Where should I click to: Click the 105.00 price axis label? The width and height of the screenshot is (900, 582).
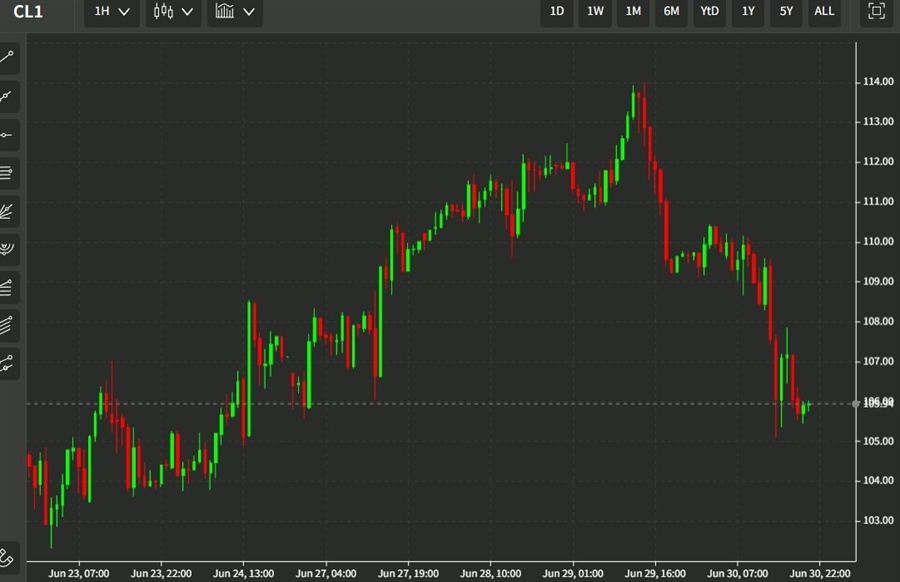[x=878, y=441]
